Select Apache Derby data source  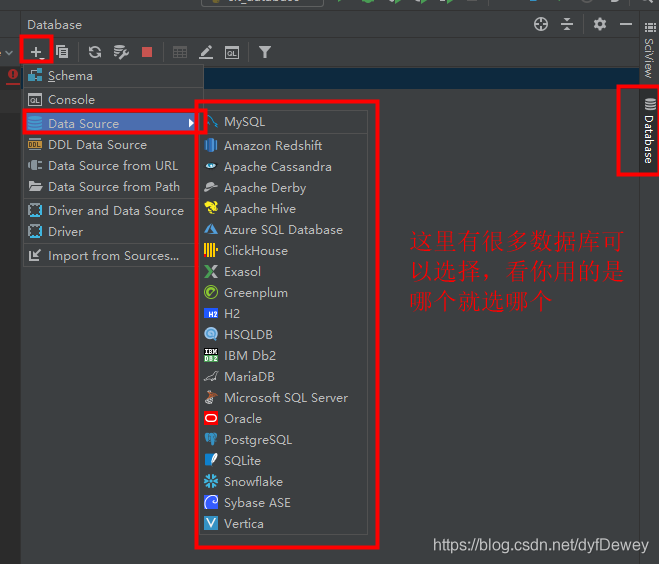285,187
